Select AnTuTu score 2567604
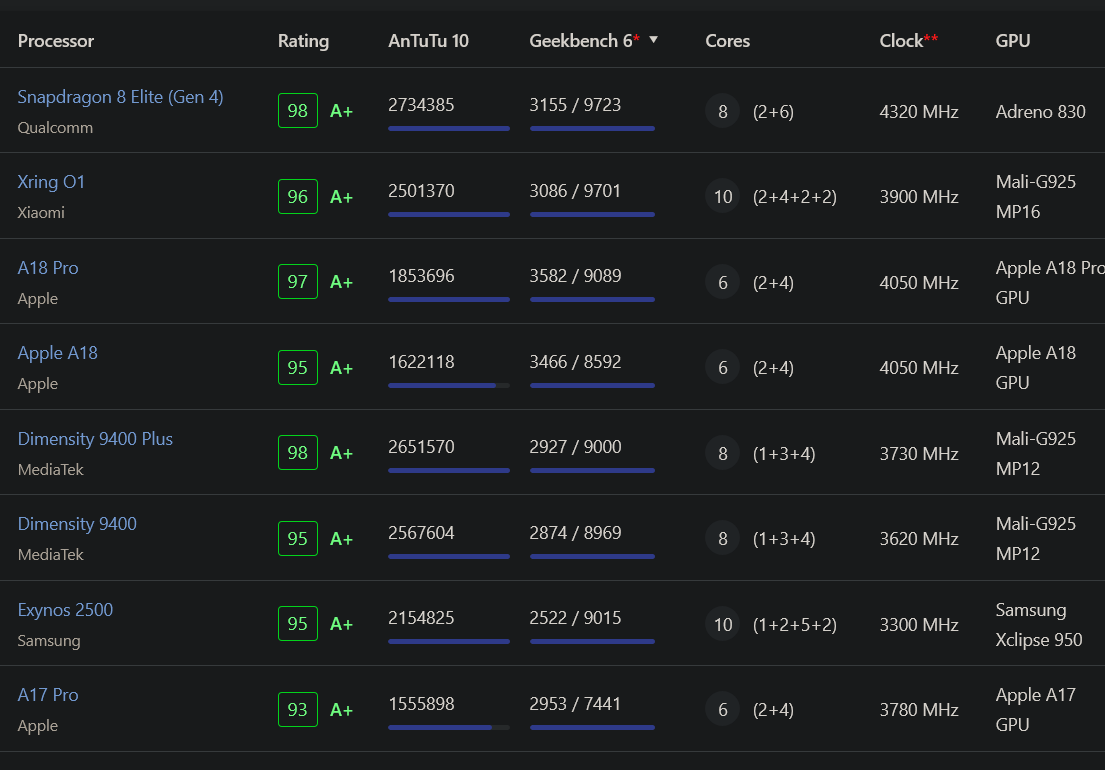This screenshot has width=1105, height=770. [421, 533]
